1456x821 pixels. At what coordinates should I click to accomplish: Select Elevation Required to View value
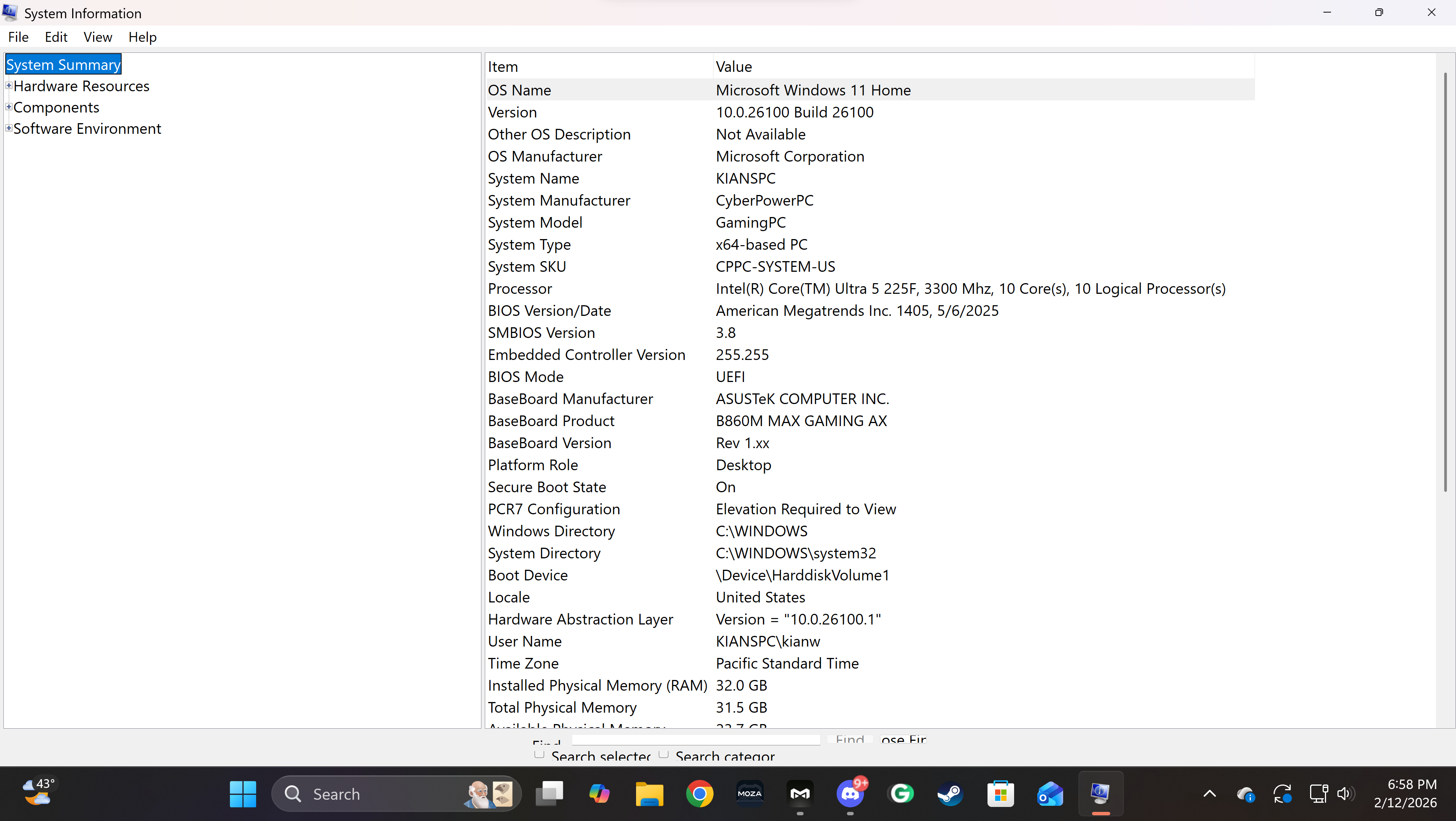point(806,509)
